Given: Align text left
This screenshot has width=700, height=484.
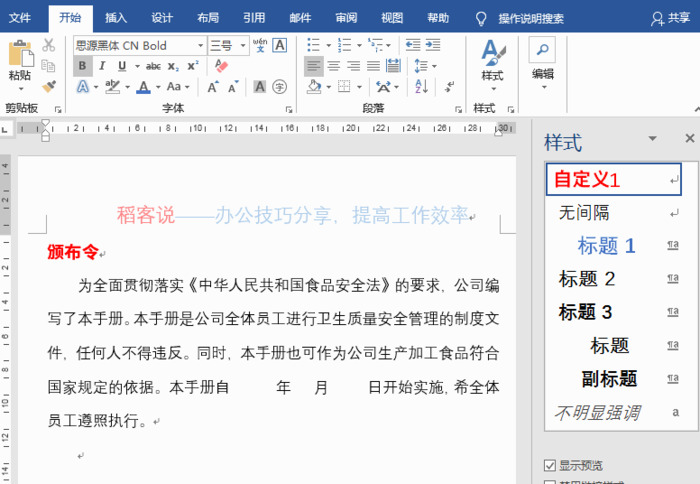Looking at the screenshot, I should click(314, 67).
